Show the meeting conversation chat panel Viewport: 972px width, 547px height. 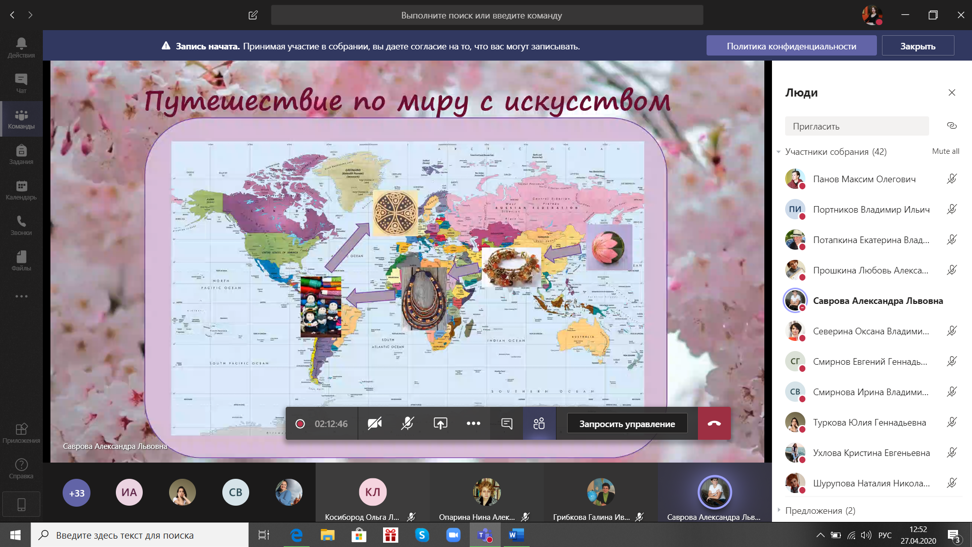tap(507, 424)
